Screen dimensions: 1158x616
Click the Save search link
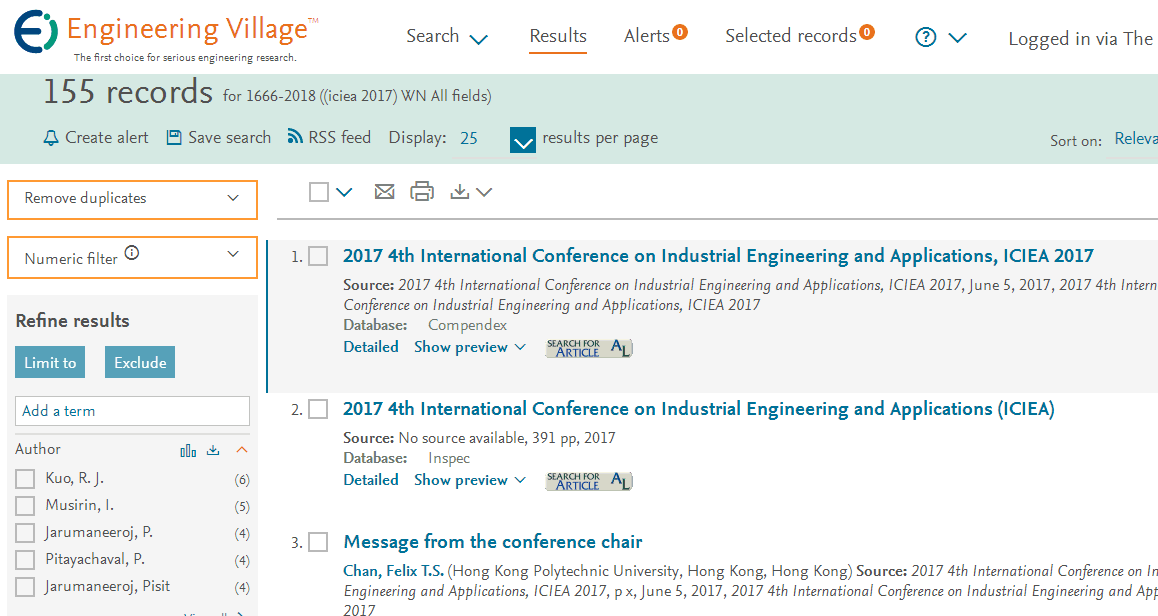click(229, 137)
